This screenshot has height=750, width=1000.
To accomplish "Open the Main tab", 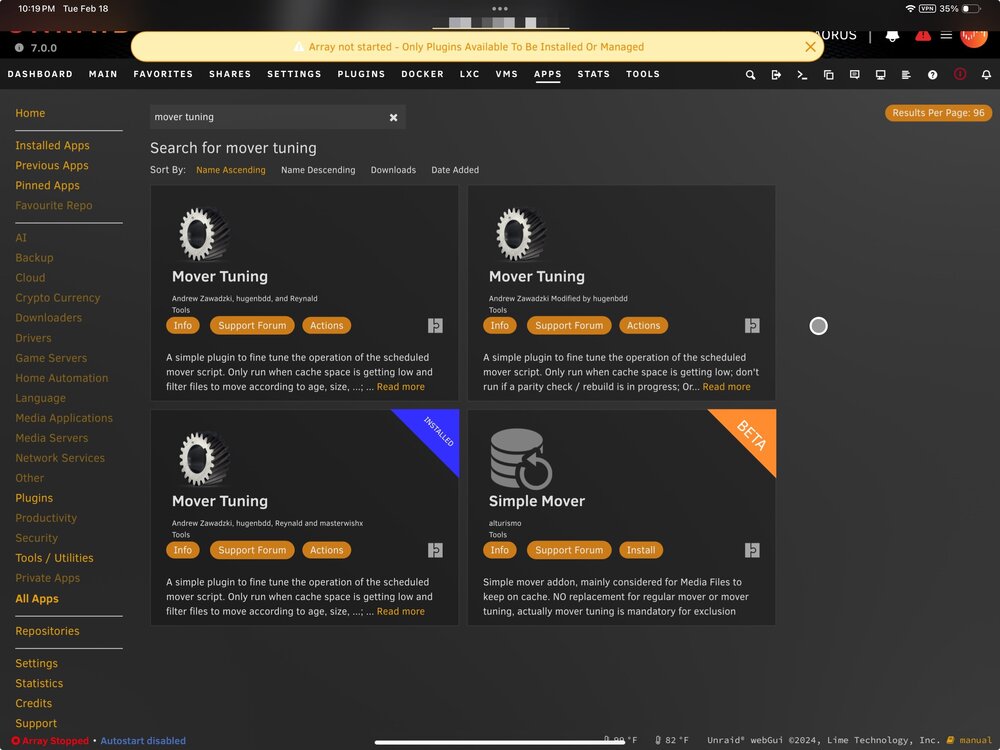I will [103, 74].
